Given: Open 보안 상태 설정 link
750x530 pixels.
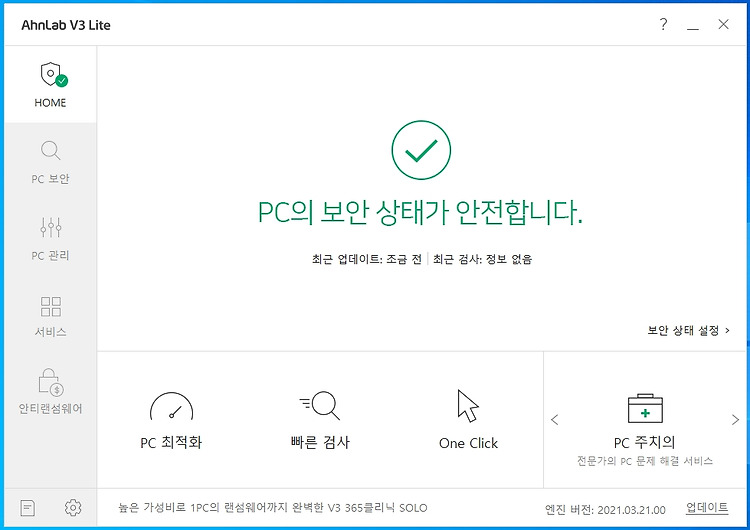Looking at the screenshot, I should (688, 331).
